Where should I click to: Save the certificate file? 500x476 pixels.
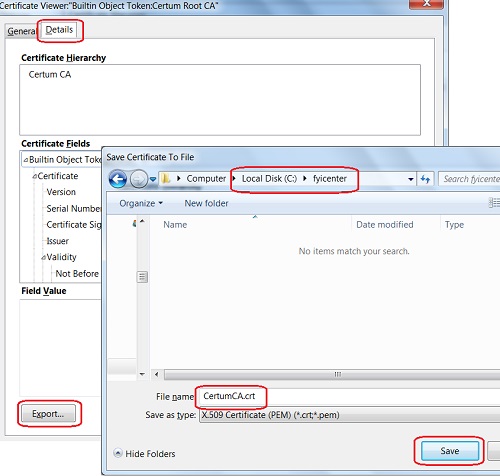(450, 451)
